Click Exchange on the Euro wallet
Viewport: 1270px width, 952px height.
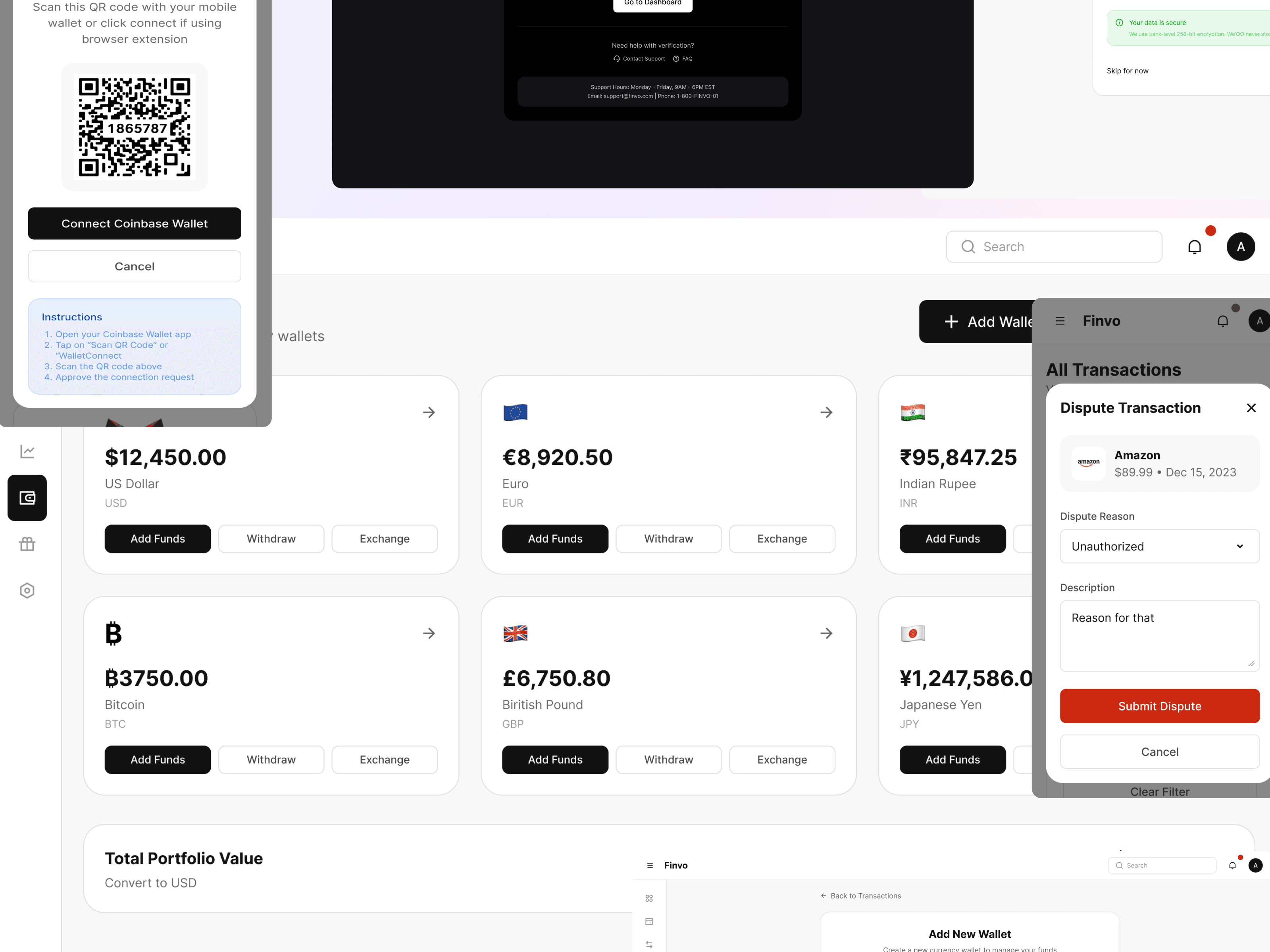pyautogui.click(x=782, y=538)
